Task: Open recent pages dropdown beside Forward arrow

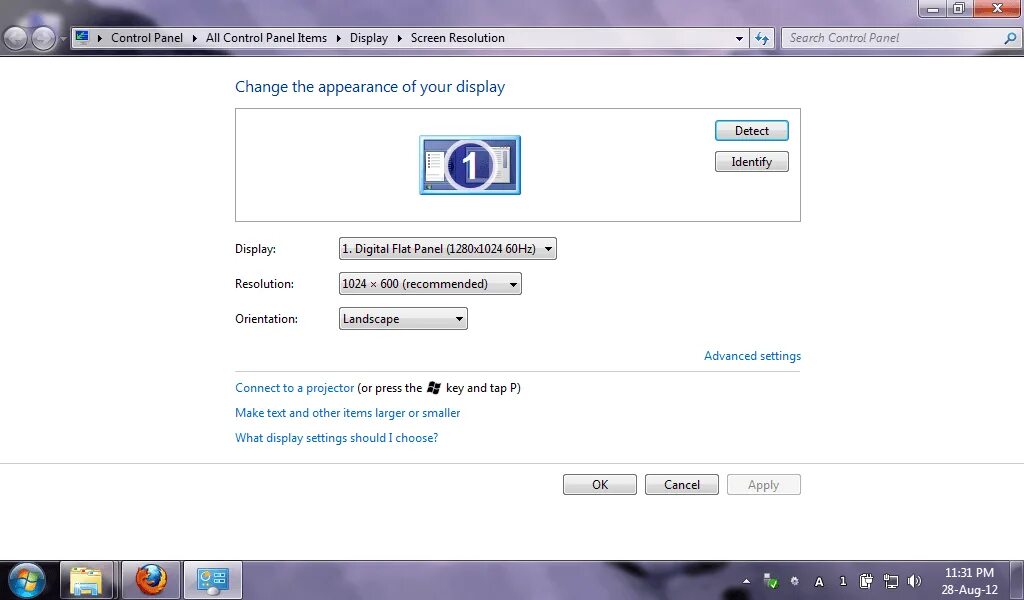Action: [x=63, y=39]
